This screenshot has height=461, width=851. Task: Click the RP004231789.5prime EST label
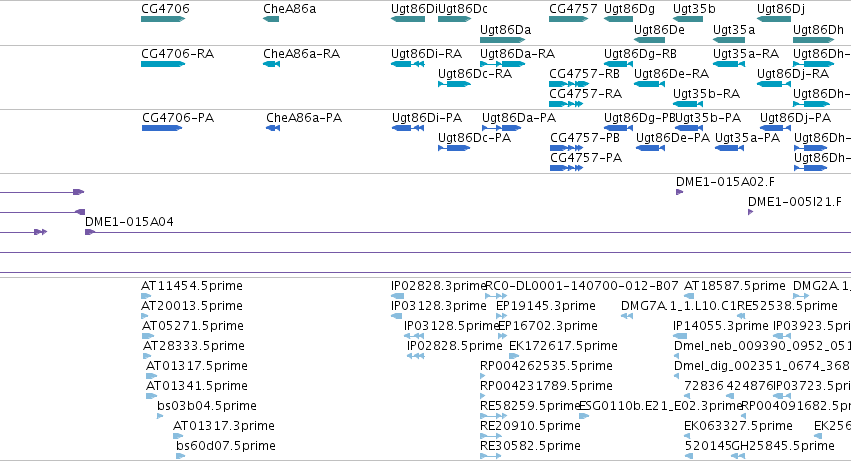point(547,387)
